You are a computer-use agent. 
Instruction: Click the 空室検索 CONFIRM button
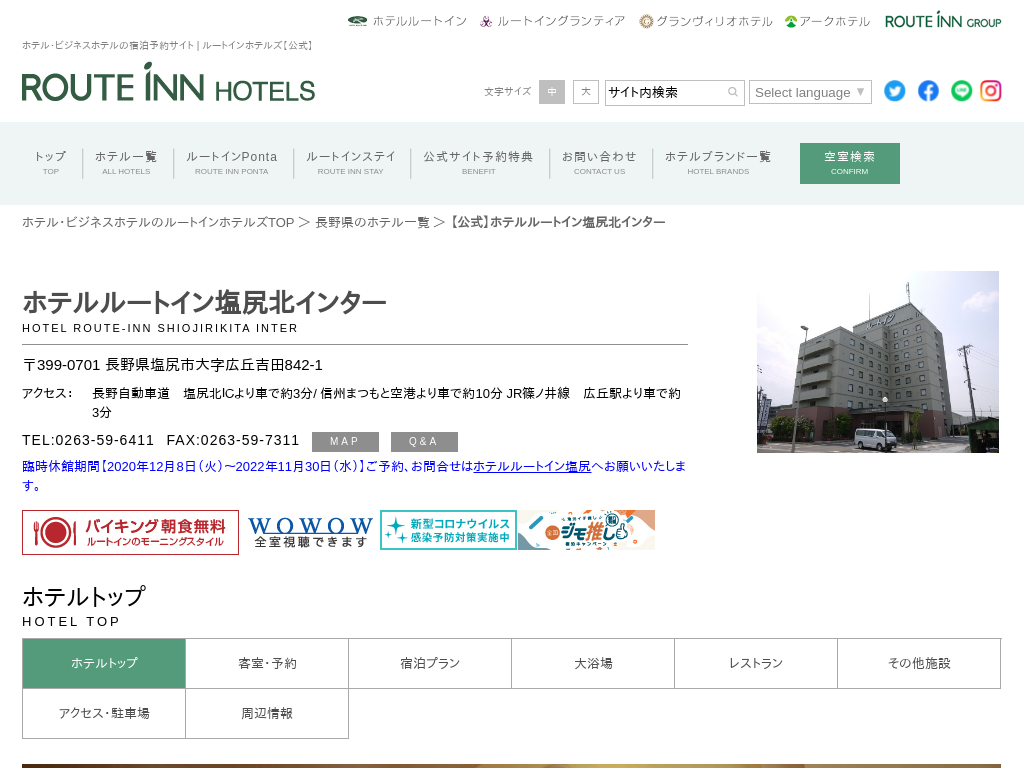pos(850,163)
